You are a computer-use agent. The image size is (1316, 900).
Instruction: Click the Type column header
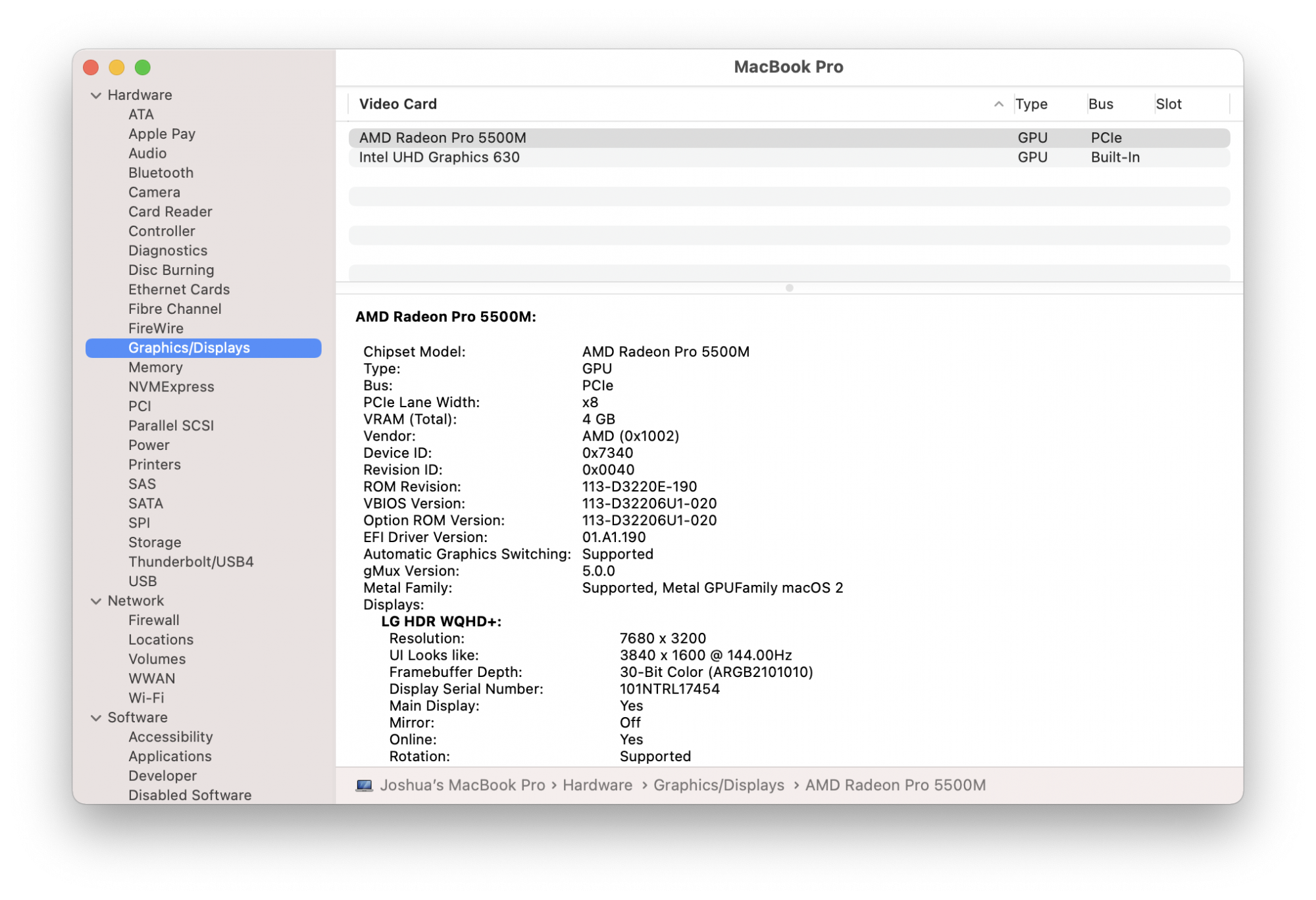pos(1031,104)
